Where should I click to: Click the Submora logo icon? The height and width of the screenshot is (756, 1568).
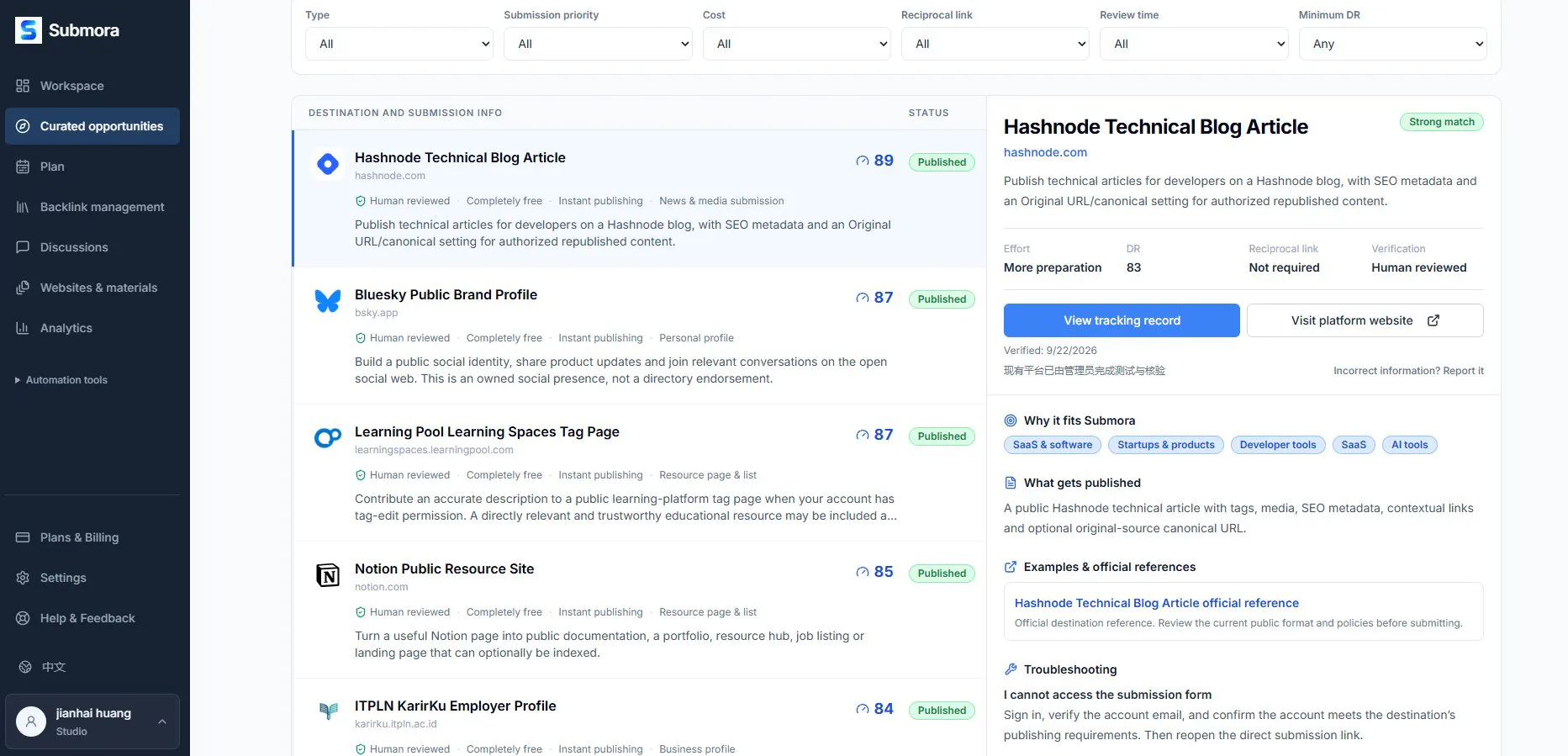tap(29, 30)
